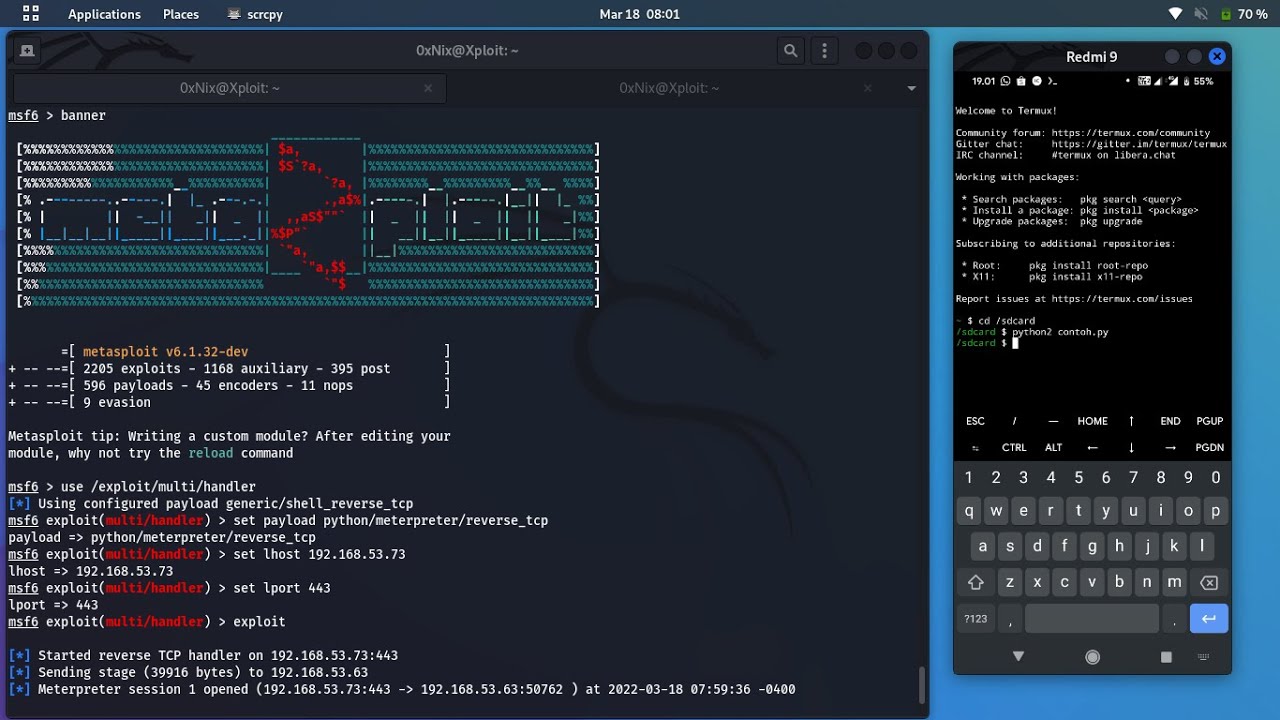
Task: Tap the Android back triangle button
Action: (1018, 656)
